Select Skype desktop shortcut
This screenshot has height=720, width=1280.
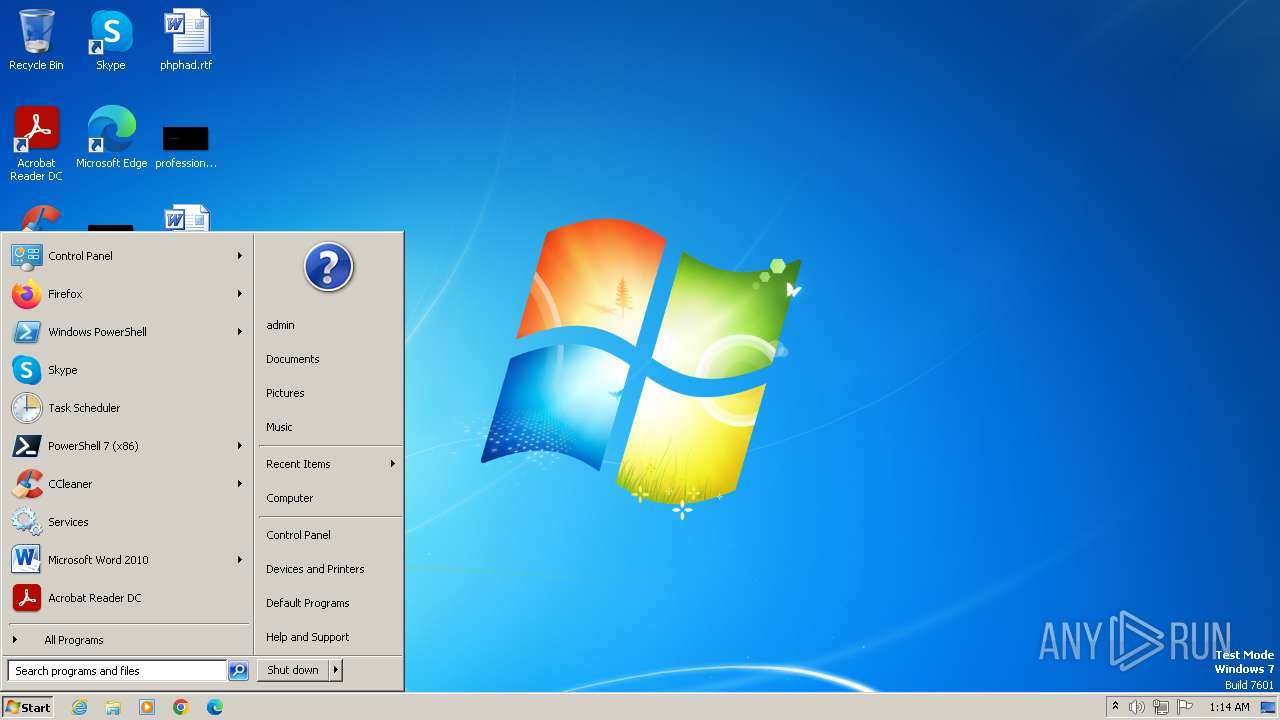(x=111, y=40)
